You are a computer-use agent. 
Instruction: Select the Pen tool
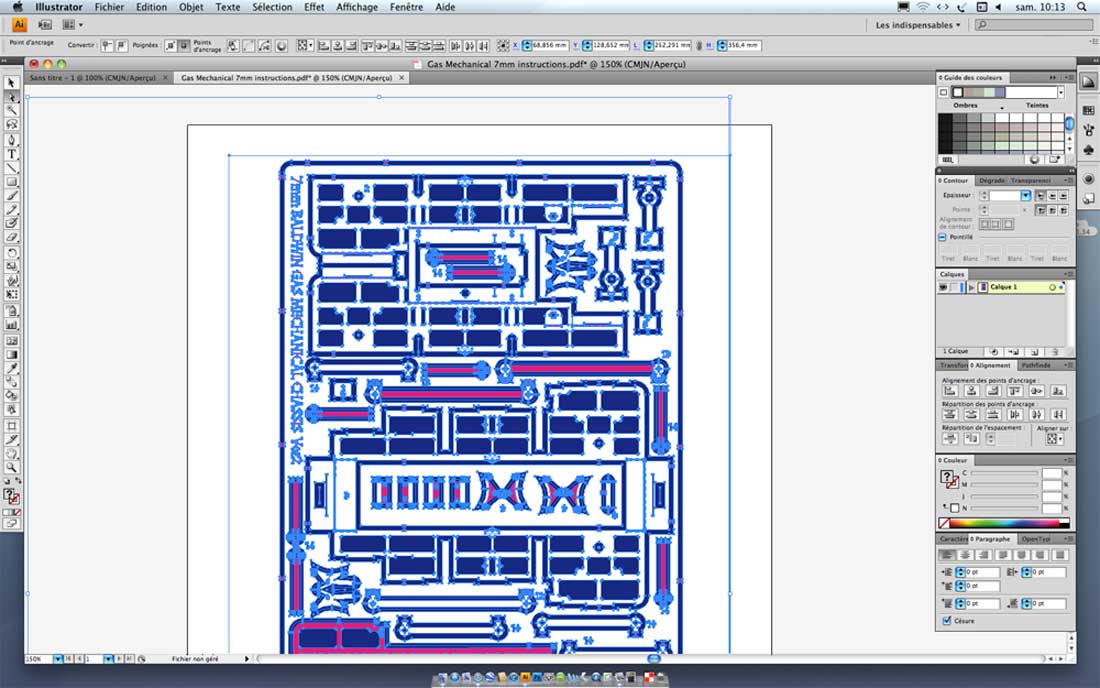coord(11,140)
